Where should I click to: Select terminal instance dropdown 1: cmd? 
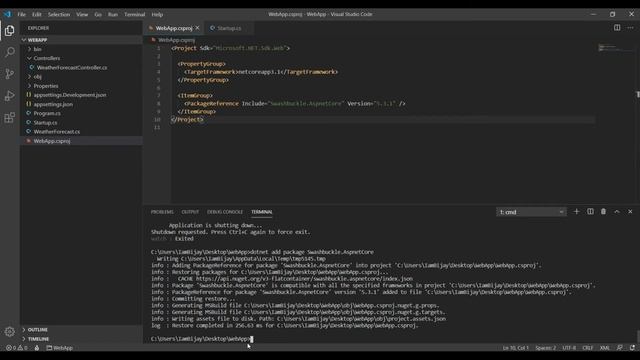click(x=531, y=212)
